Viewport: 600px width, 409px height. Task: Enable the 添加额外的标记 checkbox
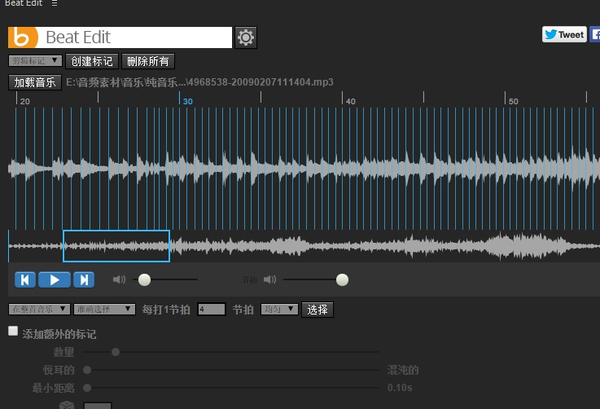pyautogui.click(x=13, y=331)
